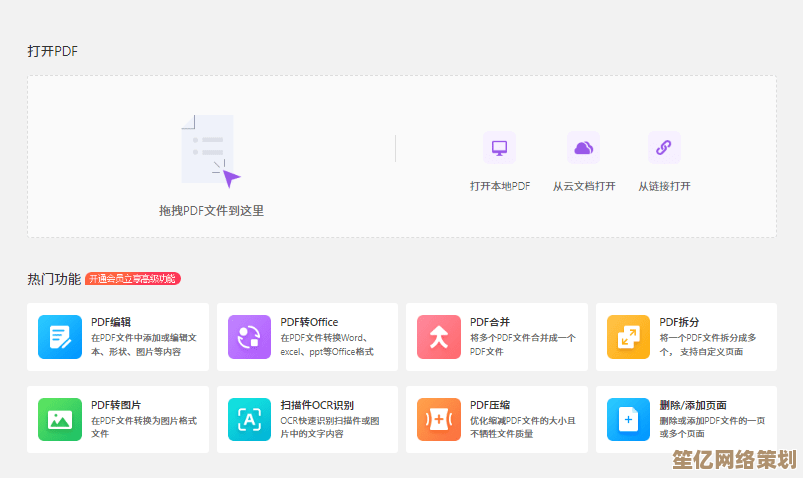Click the PDF压缩 orange compress icon

[x=438, y=420]
